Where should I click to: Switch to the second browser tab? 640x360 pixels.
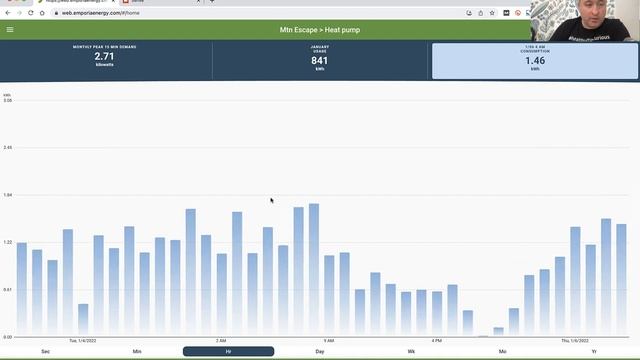[161, 2]
